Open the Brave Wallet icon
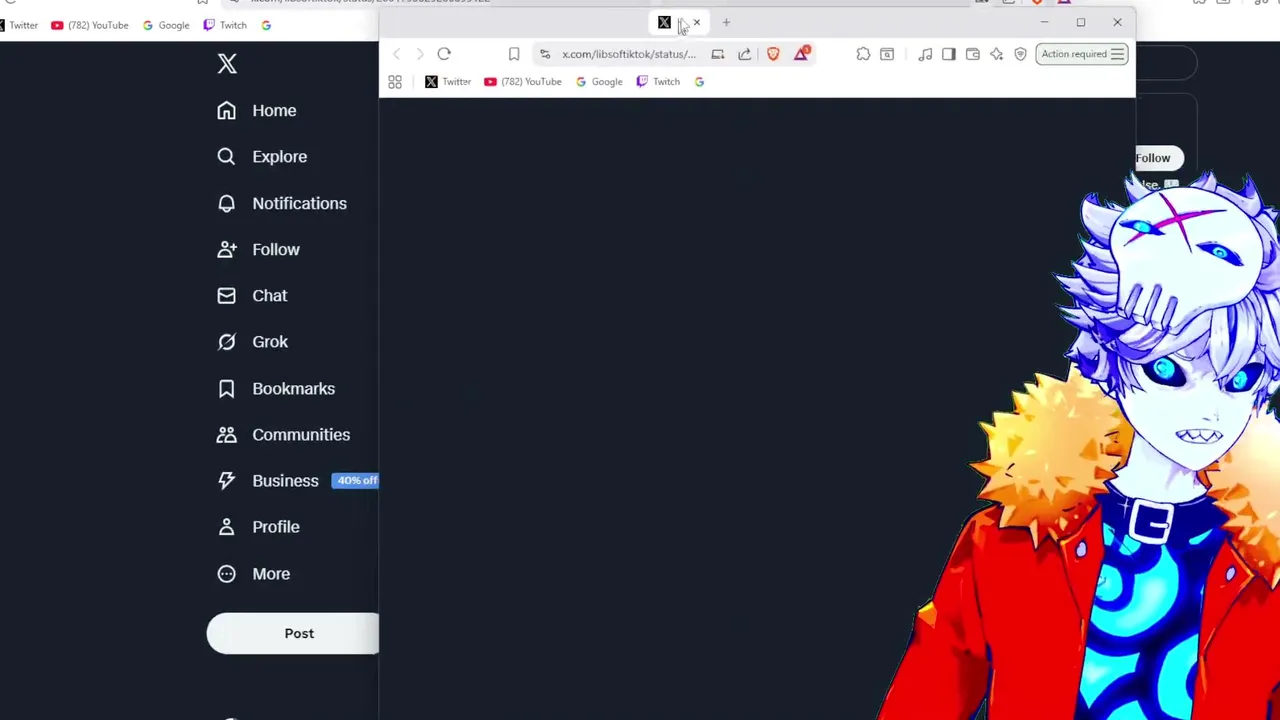The height and width of the screenshot is (720, 1280). tap(973, 54)
